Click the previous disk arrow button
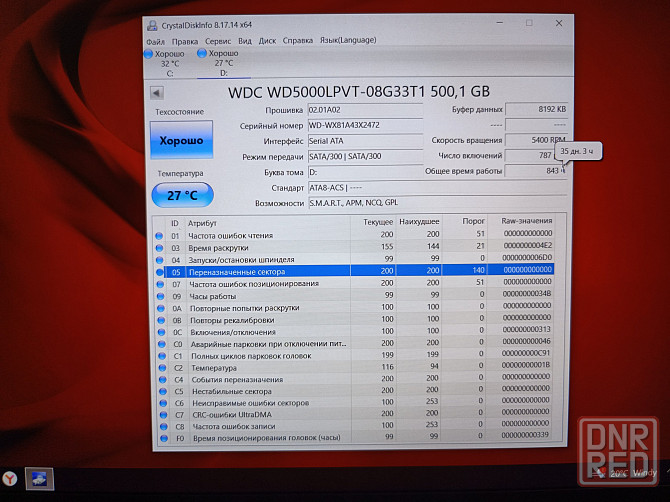The width and height of the screenshot is (670, 502). point(157,93)
